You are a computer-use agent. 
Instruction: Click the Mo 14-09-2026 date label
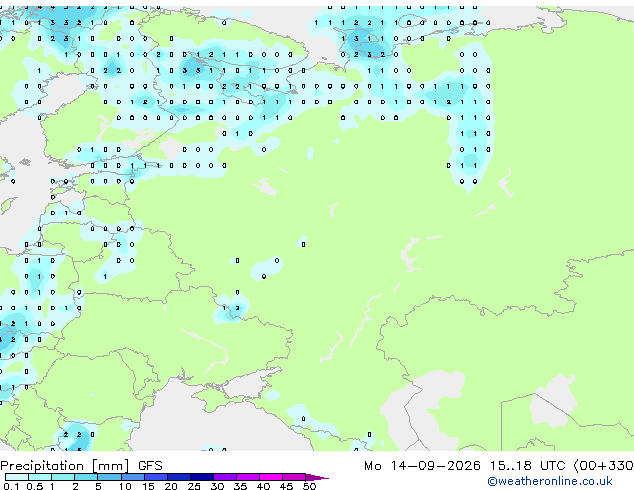coord(422,466)
